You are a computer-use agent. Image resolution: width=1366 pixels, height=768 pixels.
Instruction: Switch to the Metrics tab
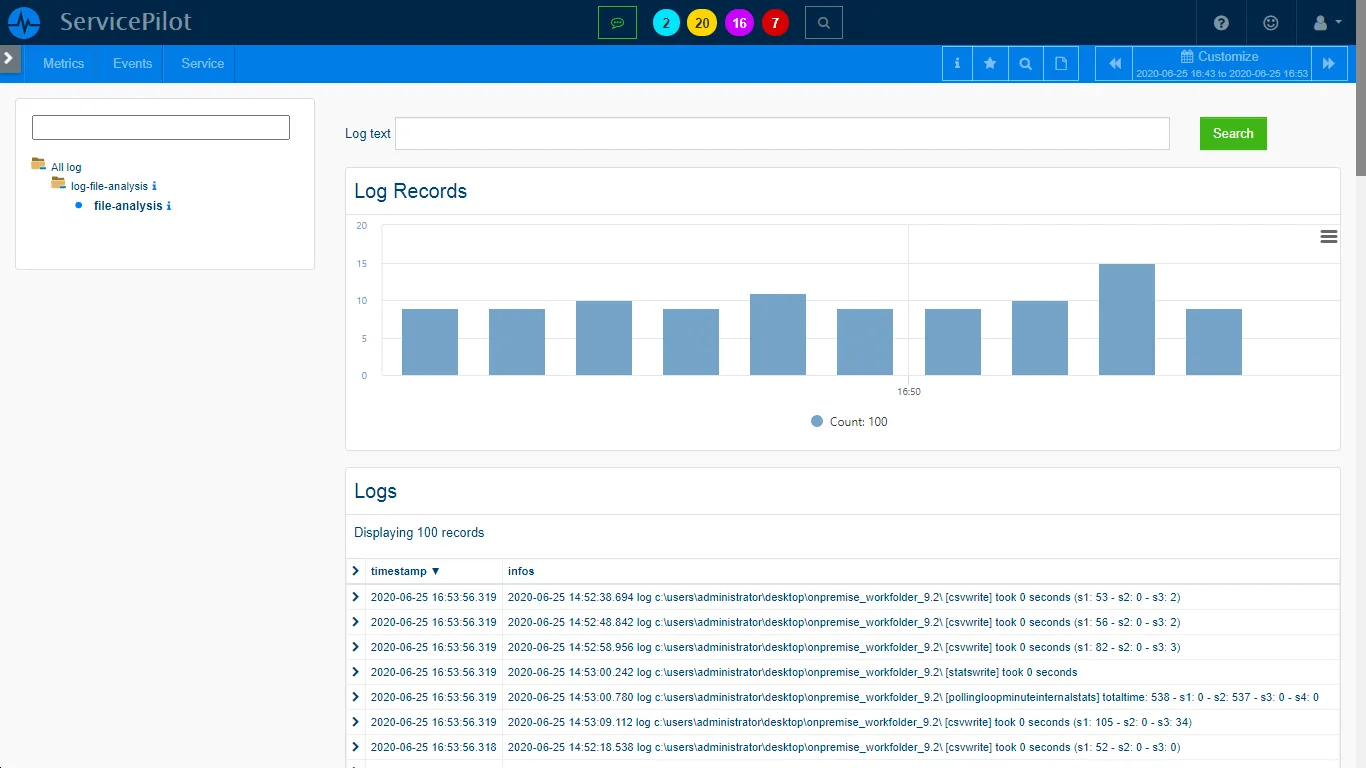pos(62,63)
